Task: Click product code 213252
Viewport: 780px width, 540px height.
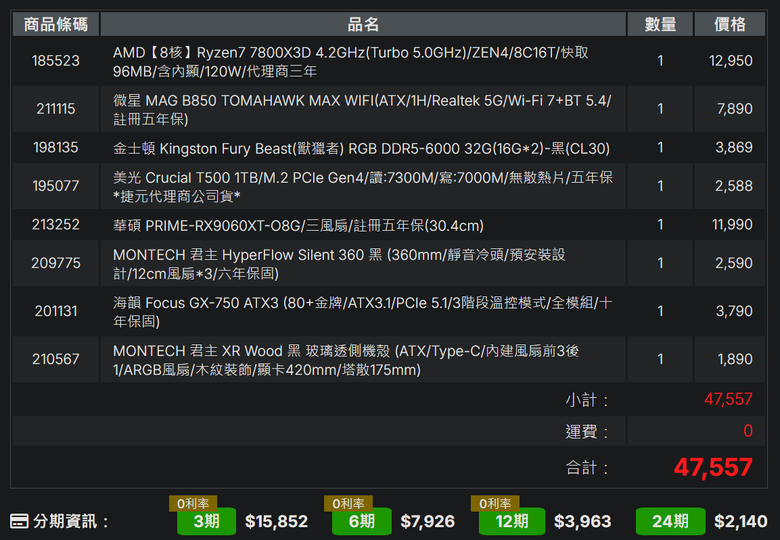Action: coord(56,224)
